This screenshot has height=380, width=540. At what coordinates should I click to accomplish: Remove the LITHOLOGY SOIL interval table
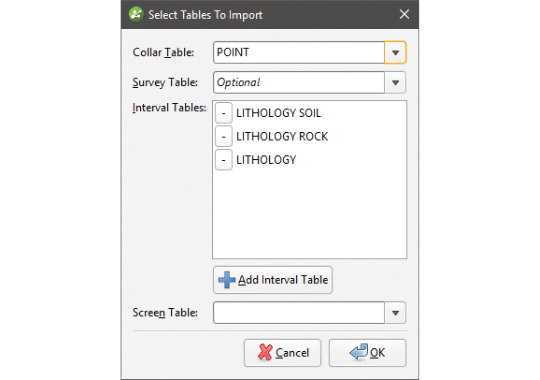pyautogui.click(x=224, y=113)
